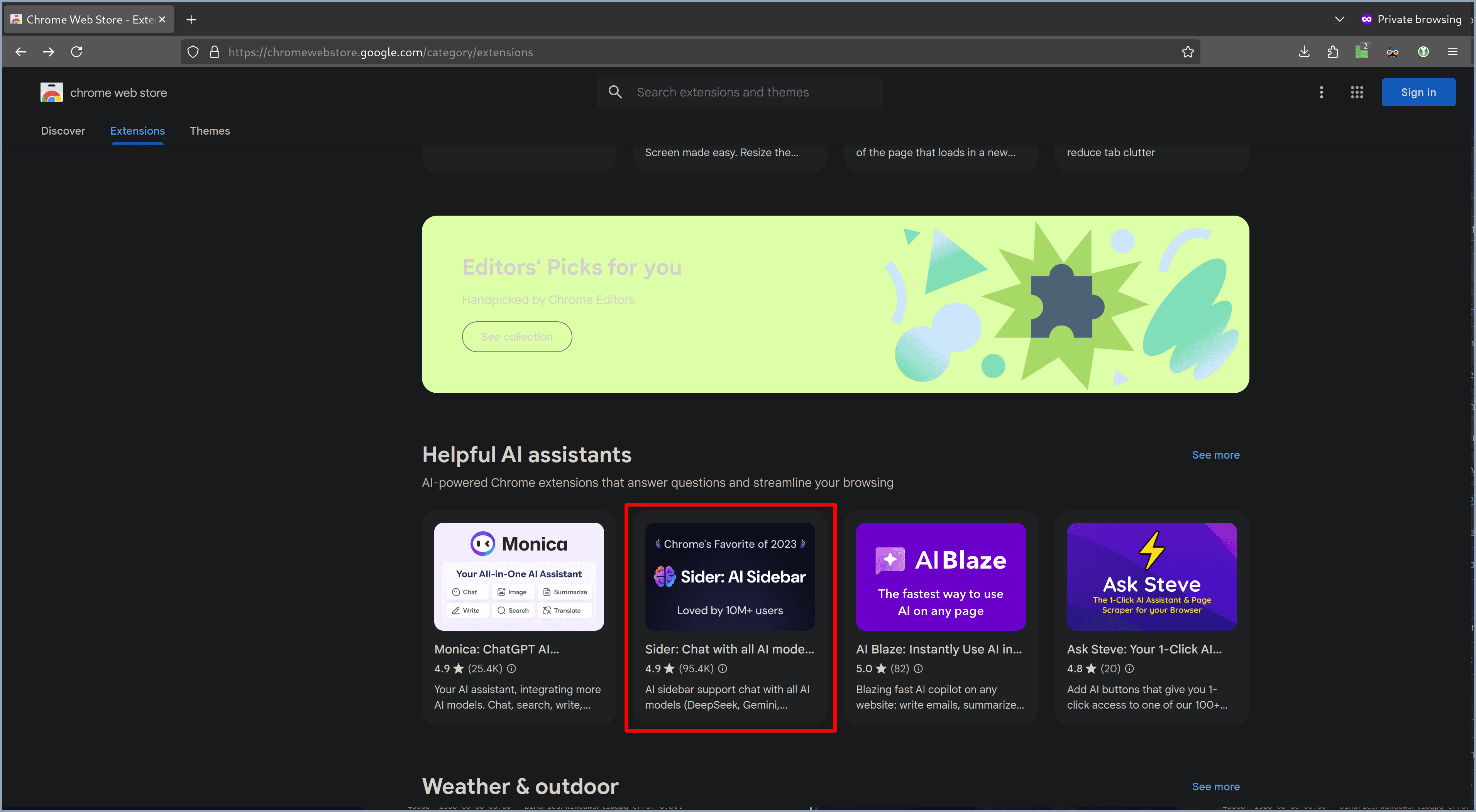Switch to the Discover tab
Image resolution: width=1476 pixels, height=812 pixels.
tap(63, 131)
